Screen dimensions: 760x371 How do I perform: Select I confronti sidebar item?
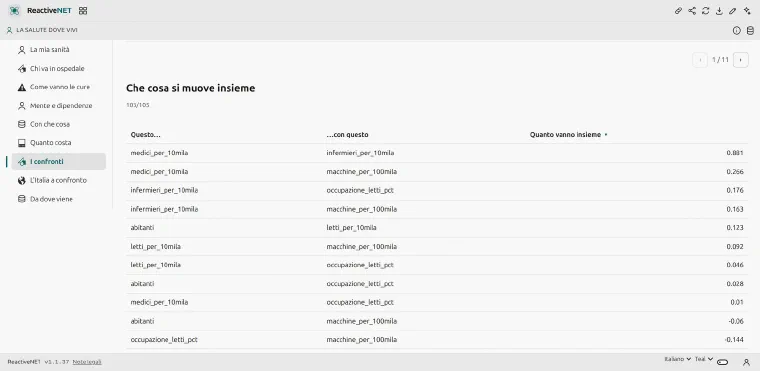(x=59, y=161)
